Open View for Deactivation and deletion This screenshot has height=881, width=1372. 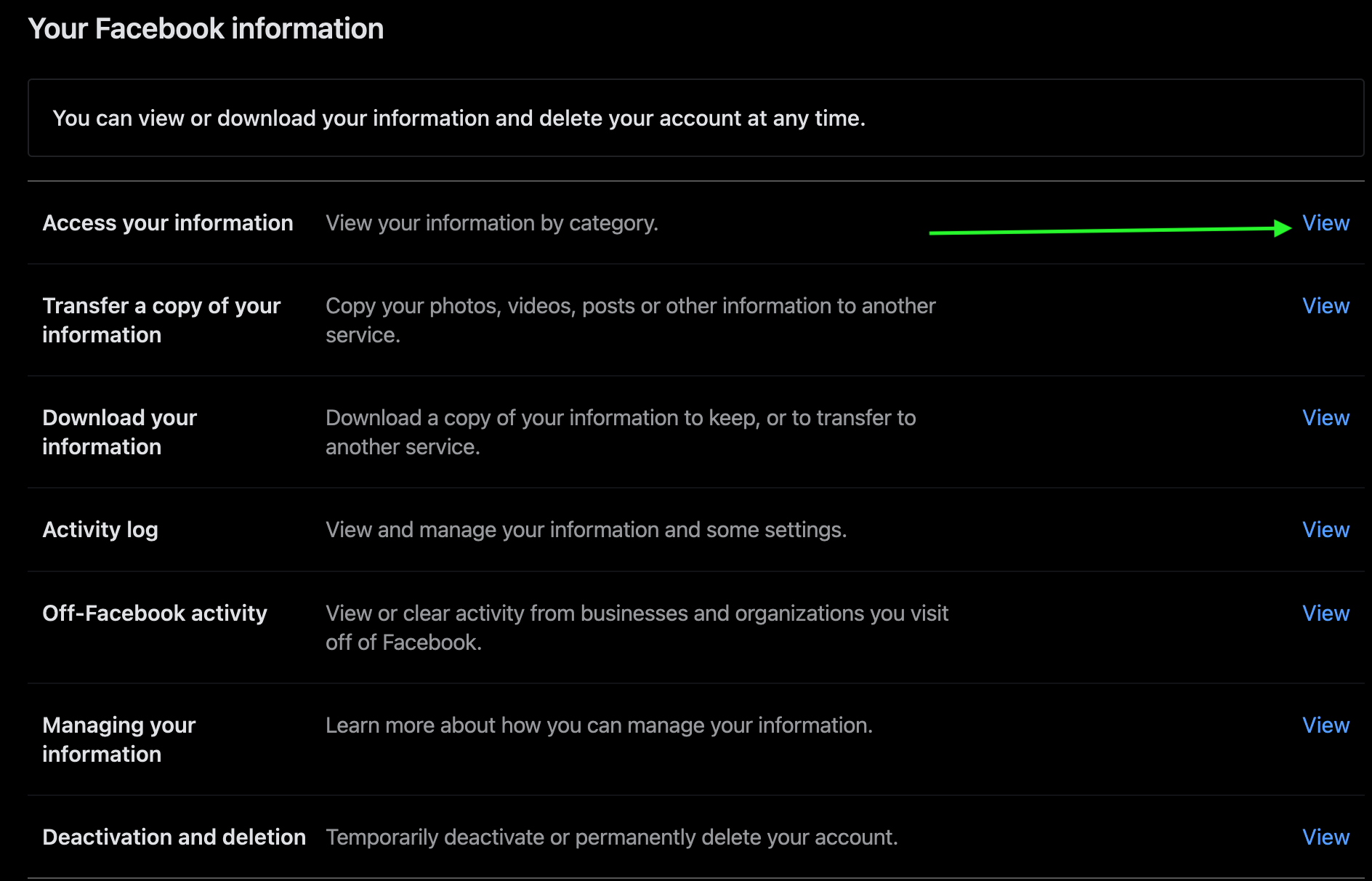coord(1325,837)
